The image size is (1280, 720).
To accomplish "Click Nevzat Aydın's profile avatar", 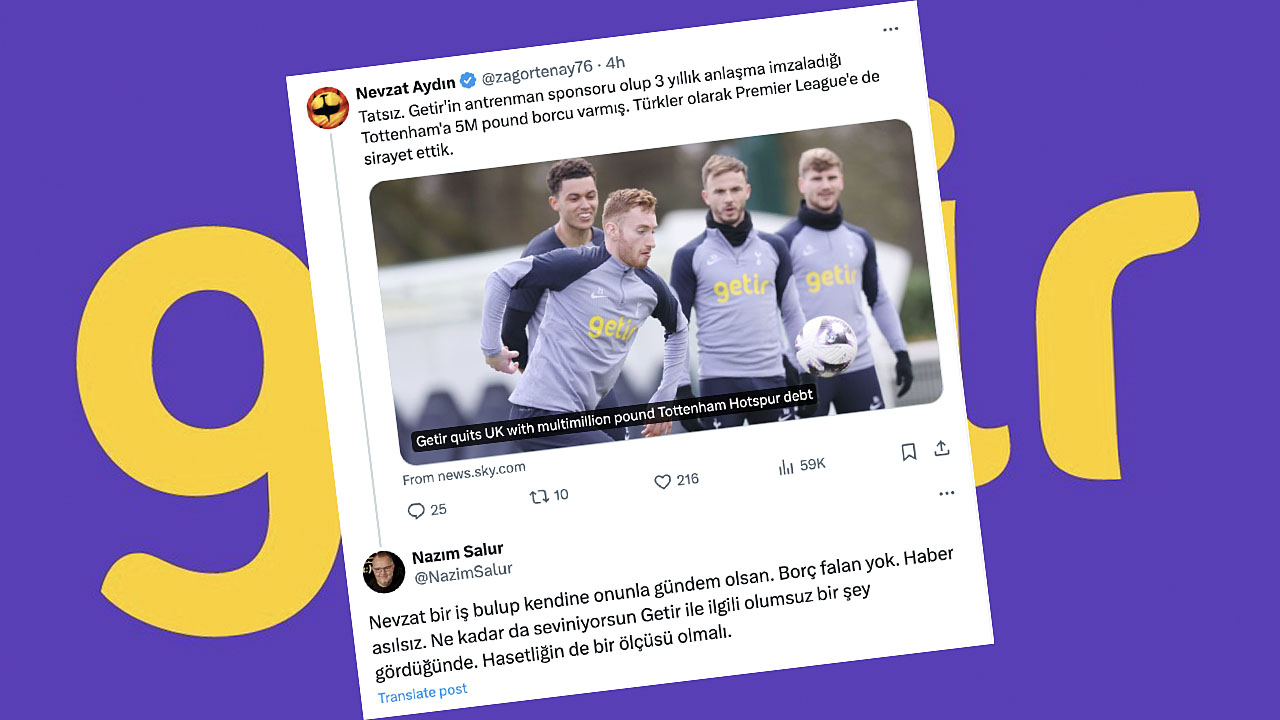I will click(327, 108).
